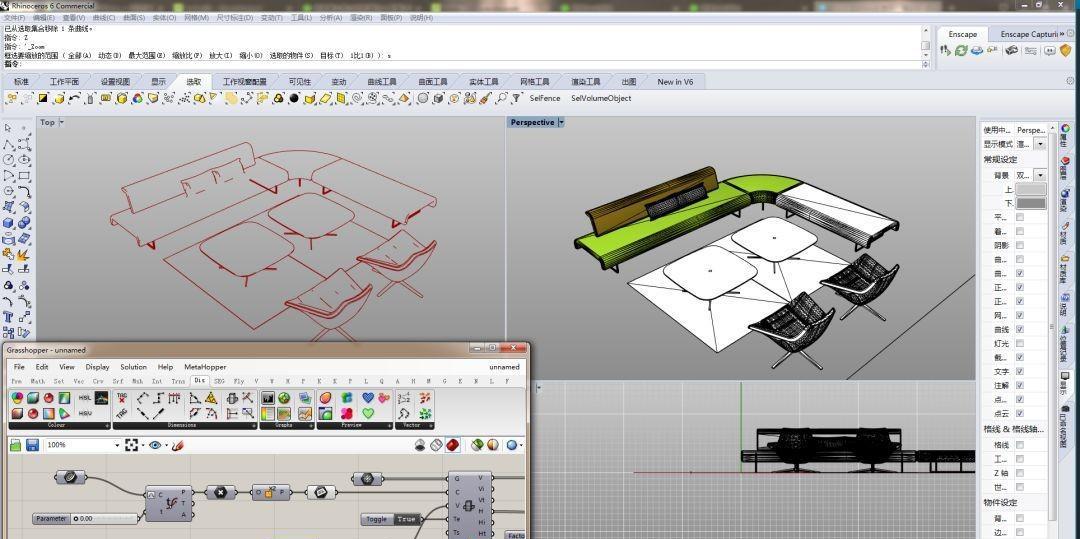The width and height of the screenshot is (1080, 539).
Task: Expand the Dimensions panel in Grasshopper ribbon
Action: (255, 426)
